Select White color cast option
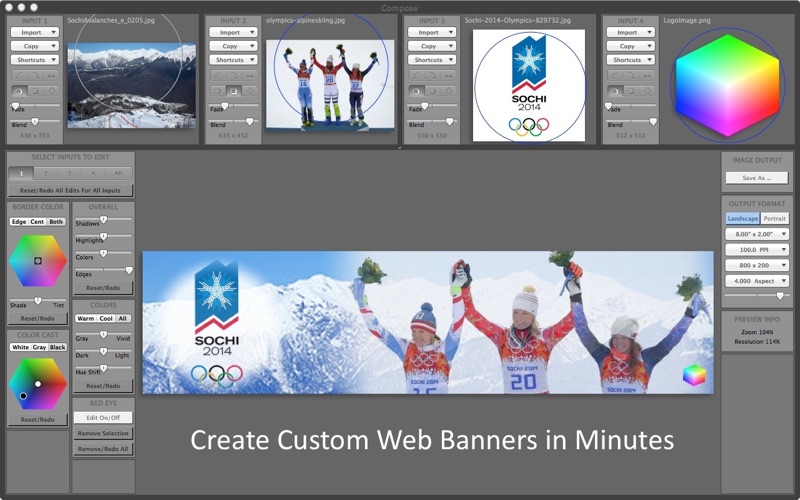Image resolution: width=800 pixels, height=500 pixels. coord(20,347)
